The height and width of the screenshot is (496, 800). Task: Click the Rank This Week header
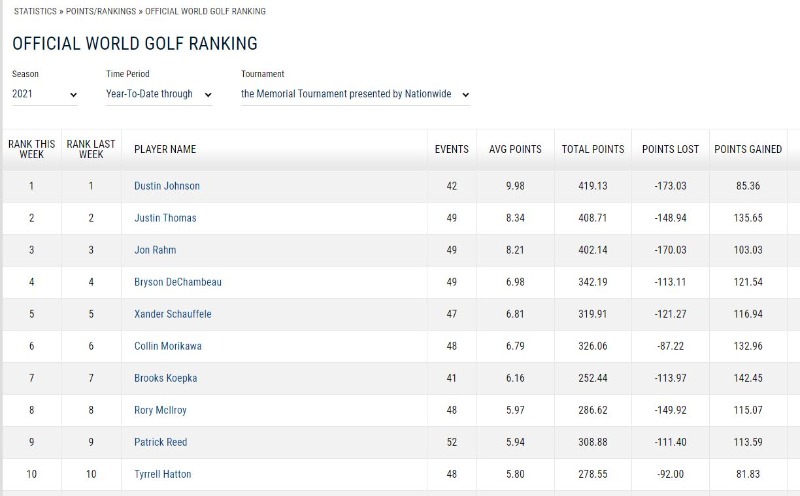pos(32,150)
